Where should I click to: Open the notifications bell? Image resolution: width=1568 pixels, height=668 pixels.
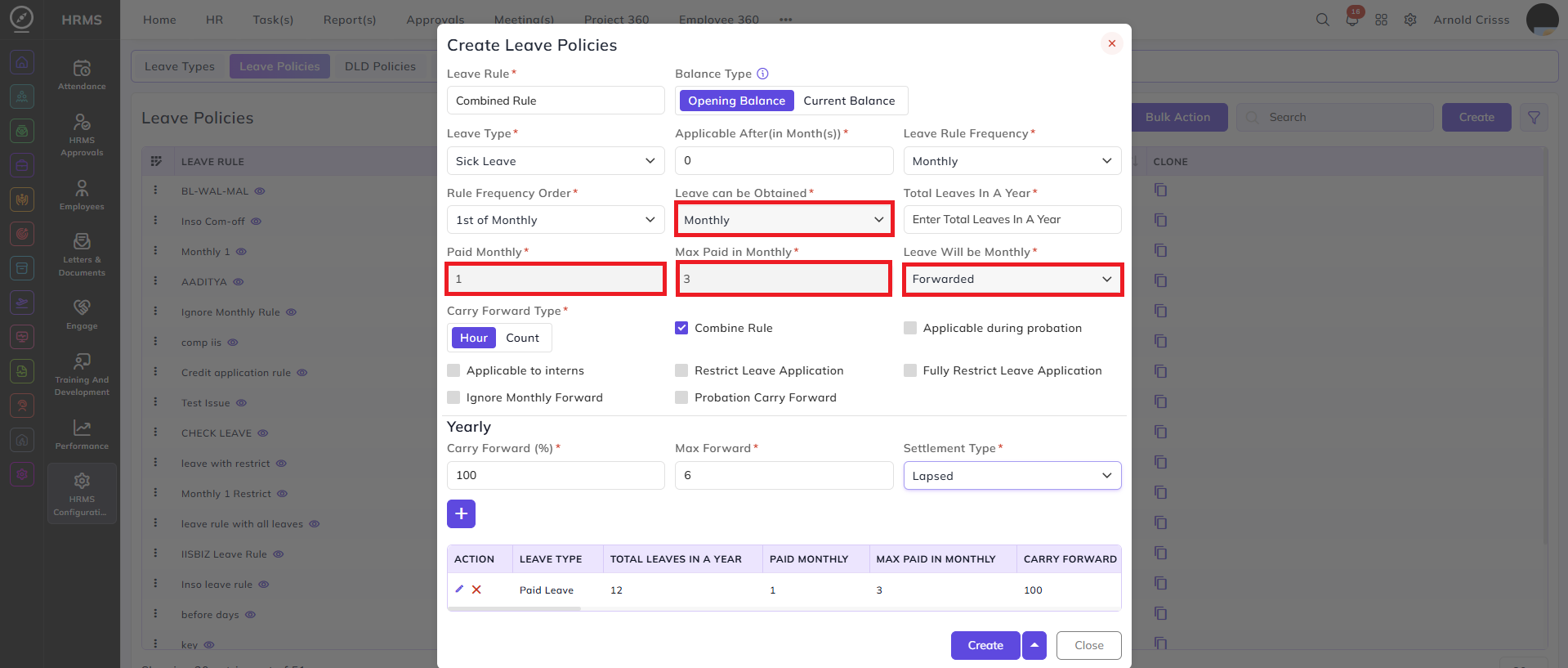tap(1352, 20)
